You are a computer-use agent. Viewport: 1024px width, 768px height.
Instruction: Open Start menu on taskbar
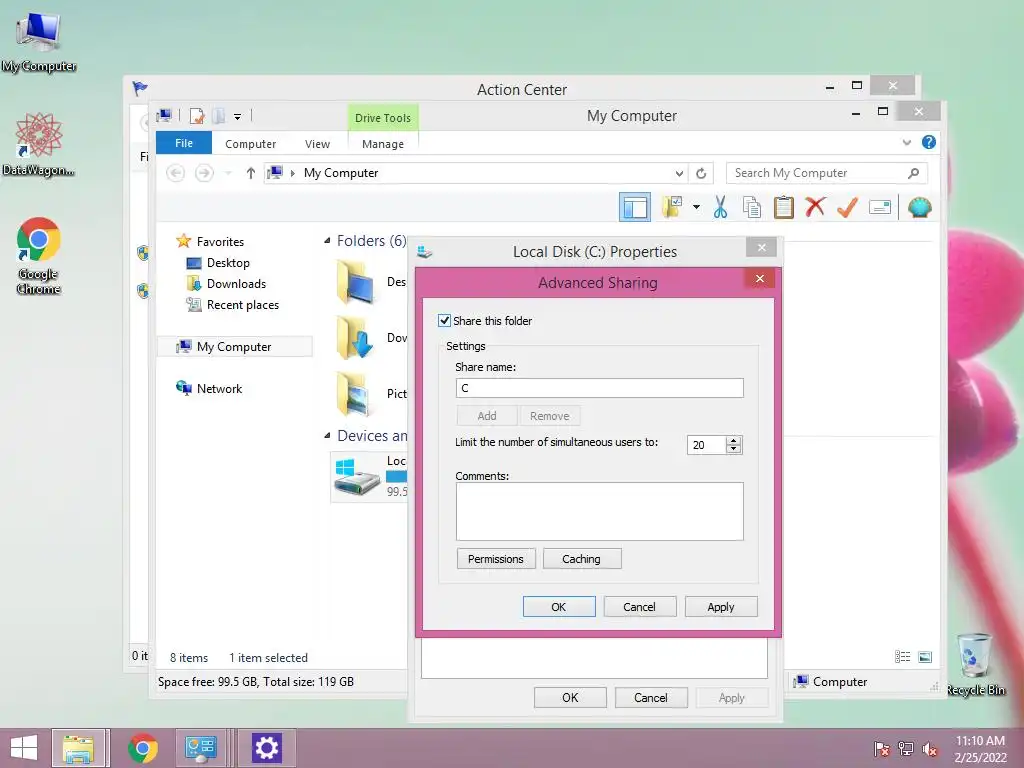tap(24, 748)
